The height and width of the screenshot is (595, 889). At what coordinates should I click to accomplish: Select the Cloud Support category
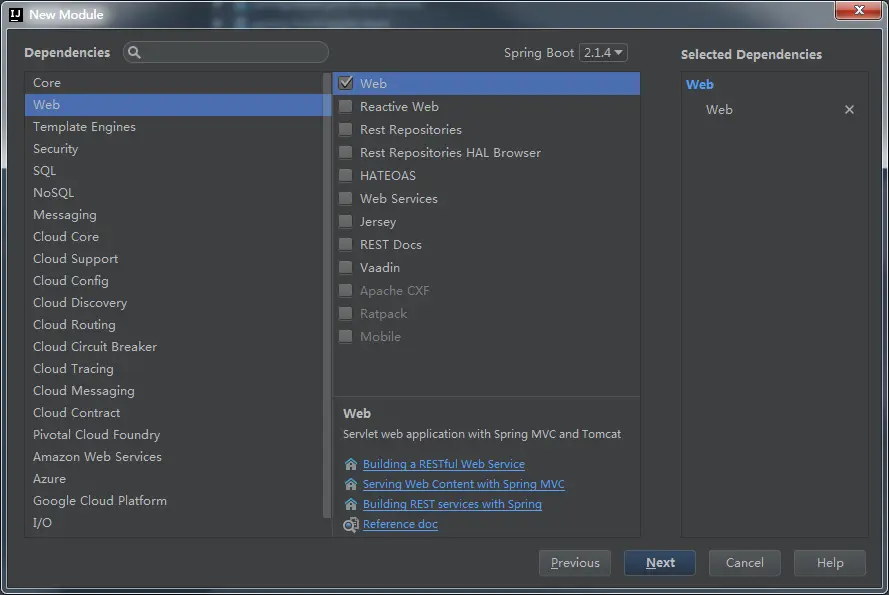point(173,259)
